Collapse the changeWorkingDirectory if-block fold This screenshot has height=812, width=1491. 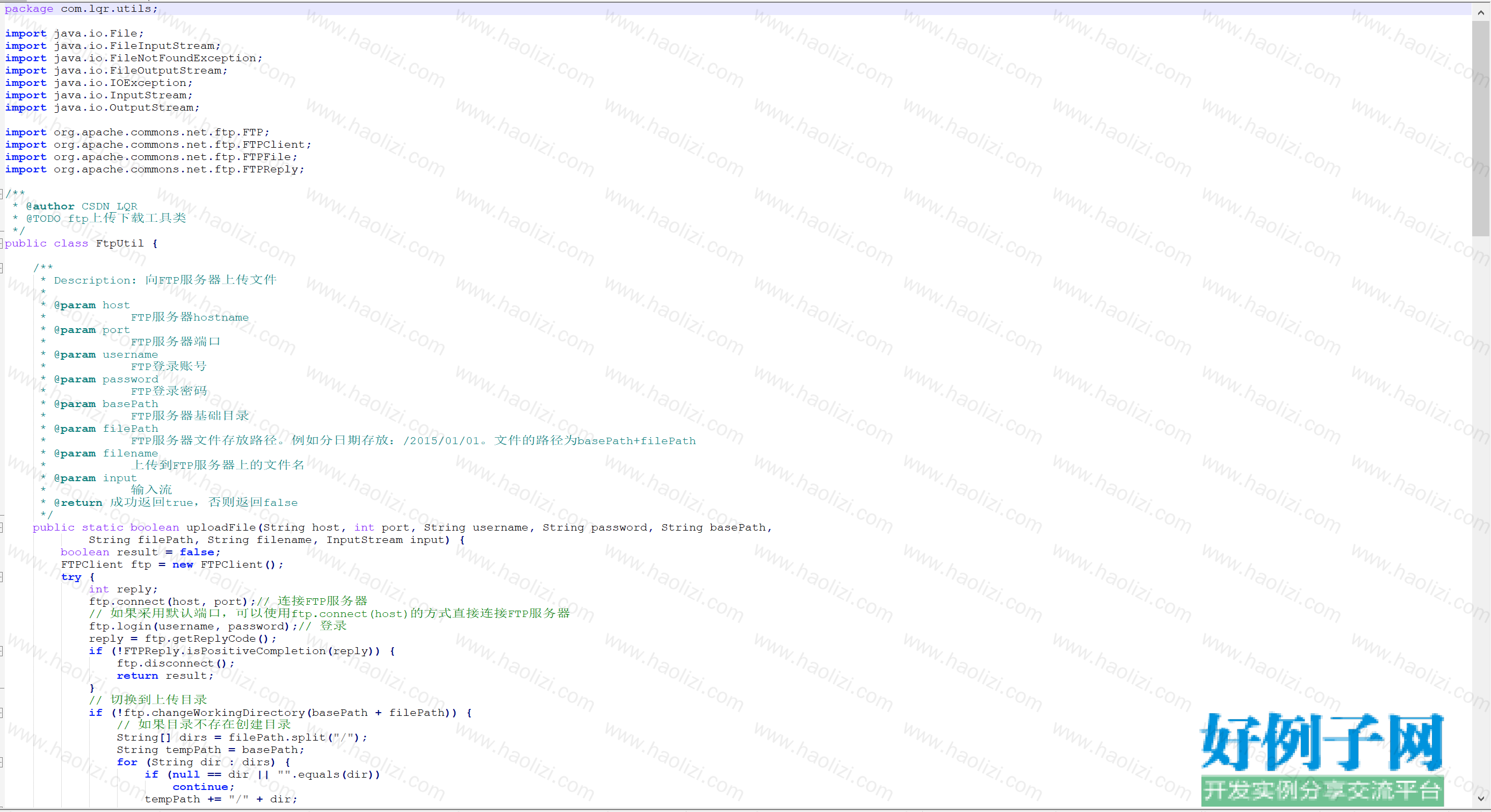[x=2, y=713]
